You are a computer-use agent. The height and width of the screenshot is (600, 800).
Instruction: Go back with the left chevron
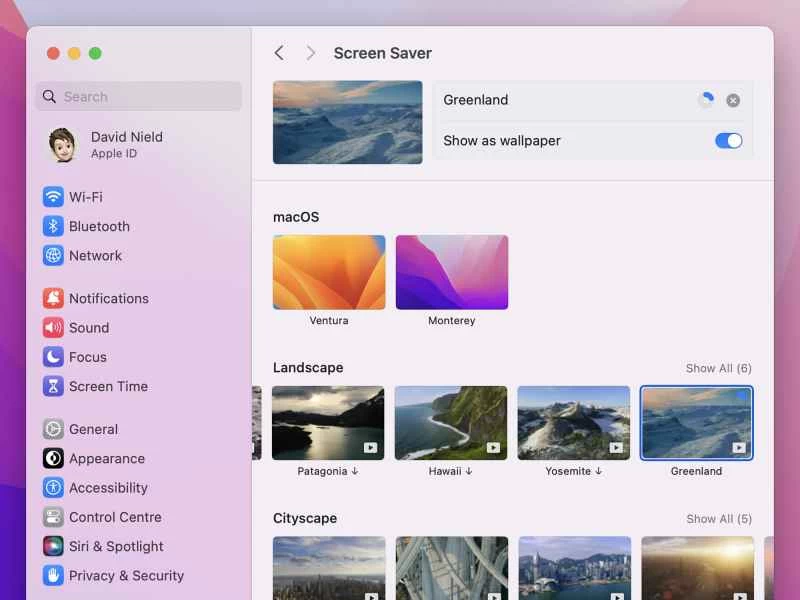[279, 53]
